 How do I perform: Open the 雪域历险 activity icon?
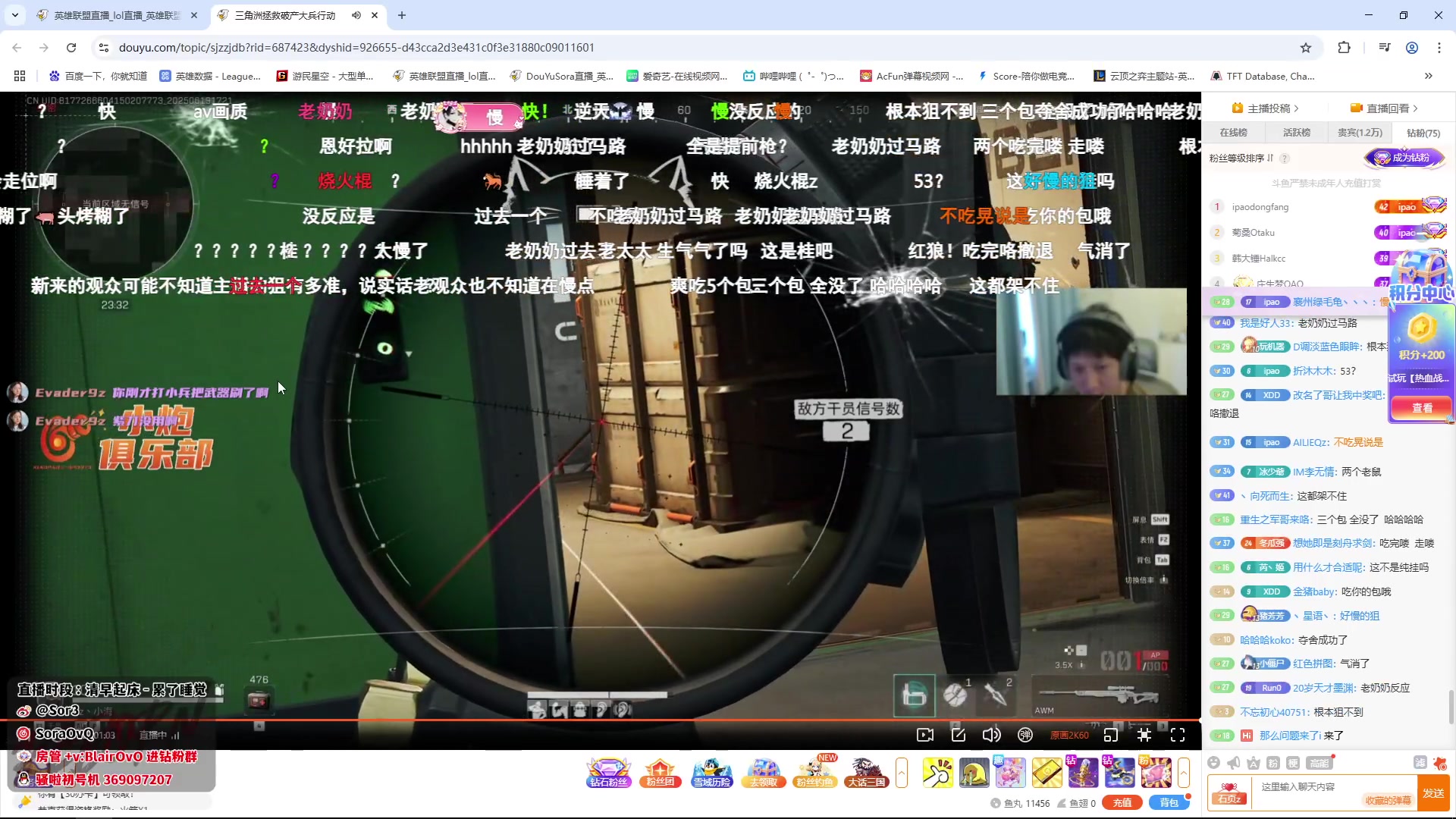pos(712,773)
